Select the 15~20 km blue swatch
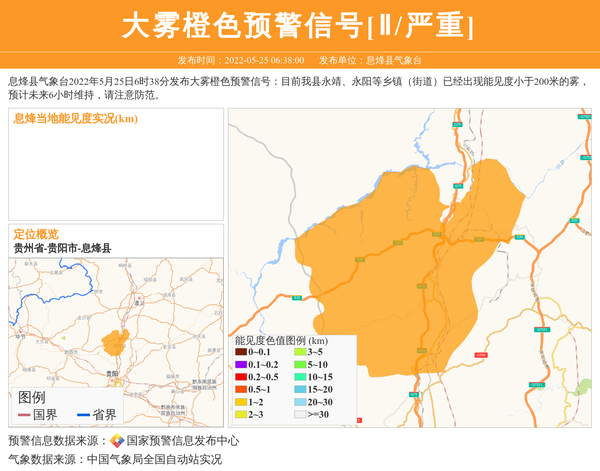This screenshot has width=600, height=471. 299,389
